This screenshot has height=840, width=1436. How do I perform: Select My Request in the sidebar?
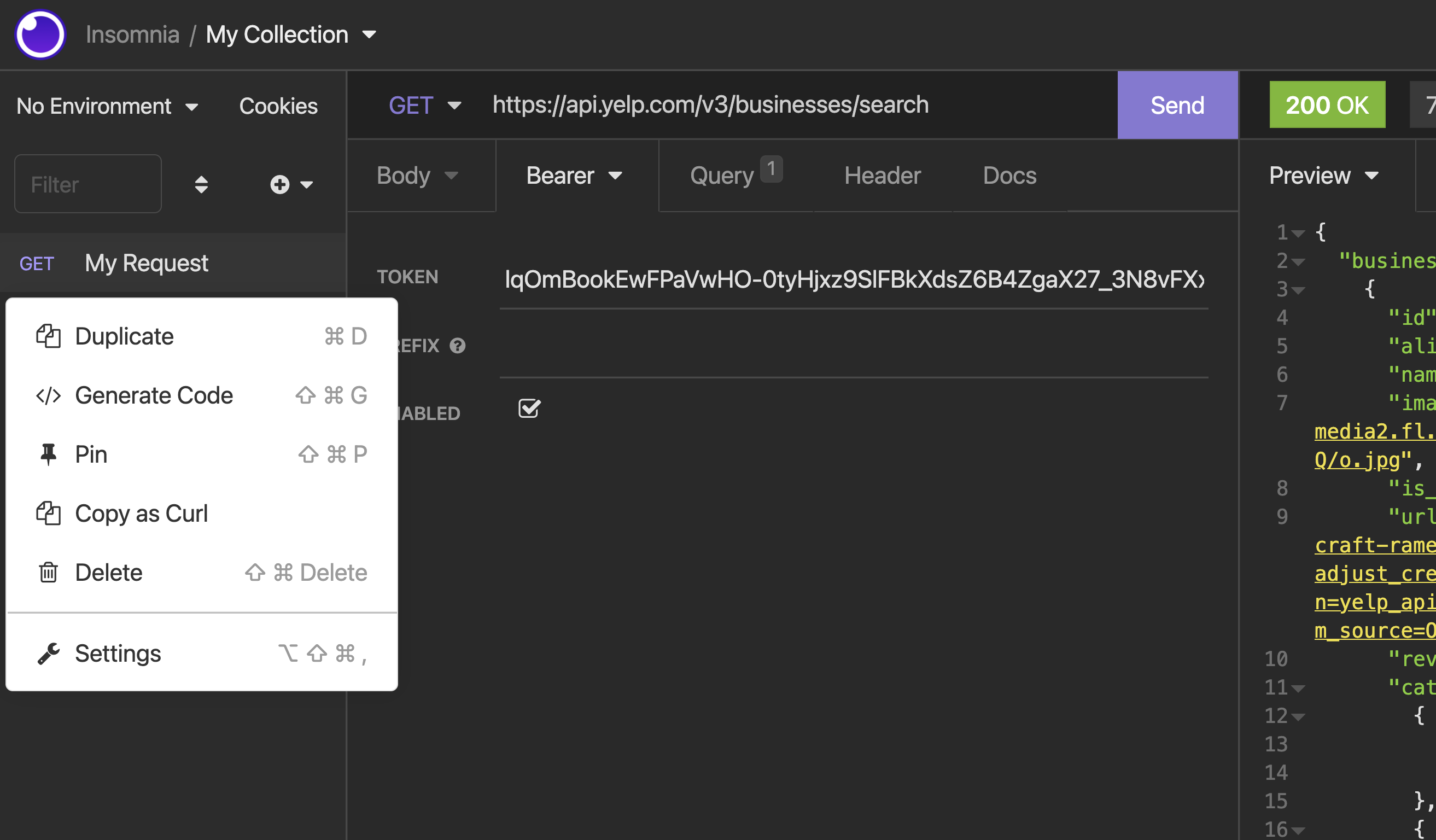[x=173, y=263]
